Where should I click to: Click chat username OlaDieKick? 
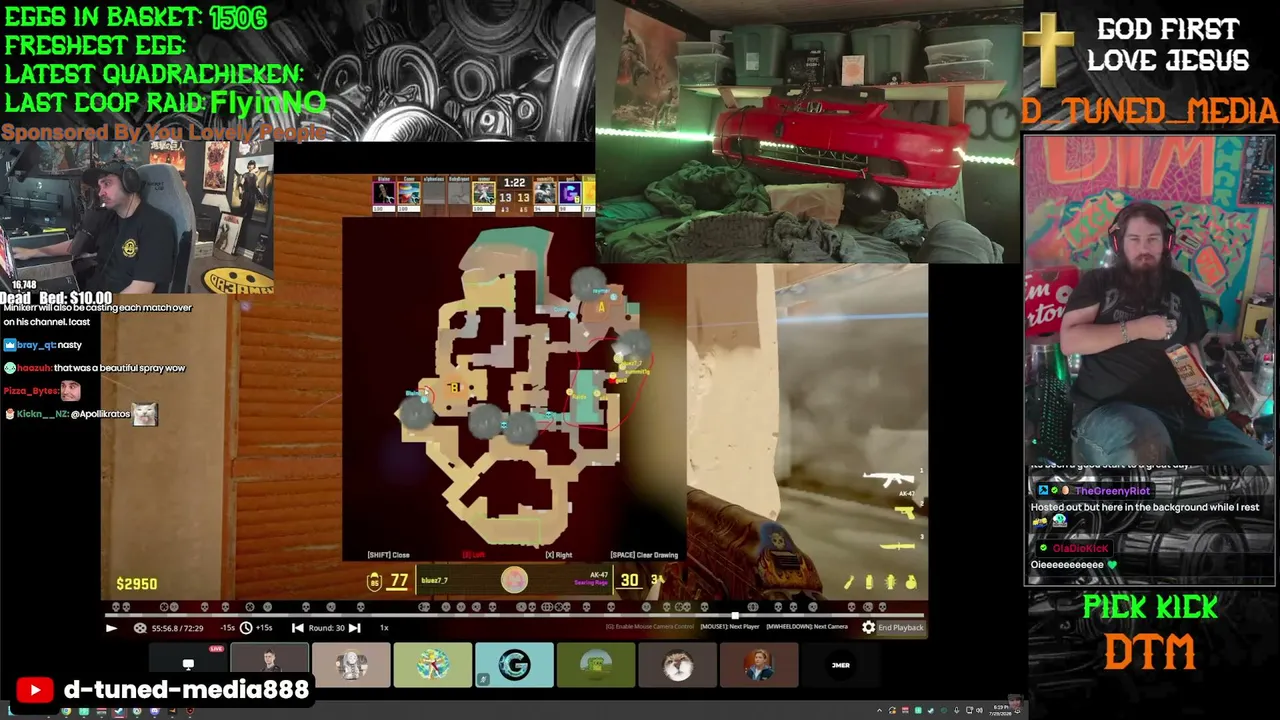tap(1080, 548)
